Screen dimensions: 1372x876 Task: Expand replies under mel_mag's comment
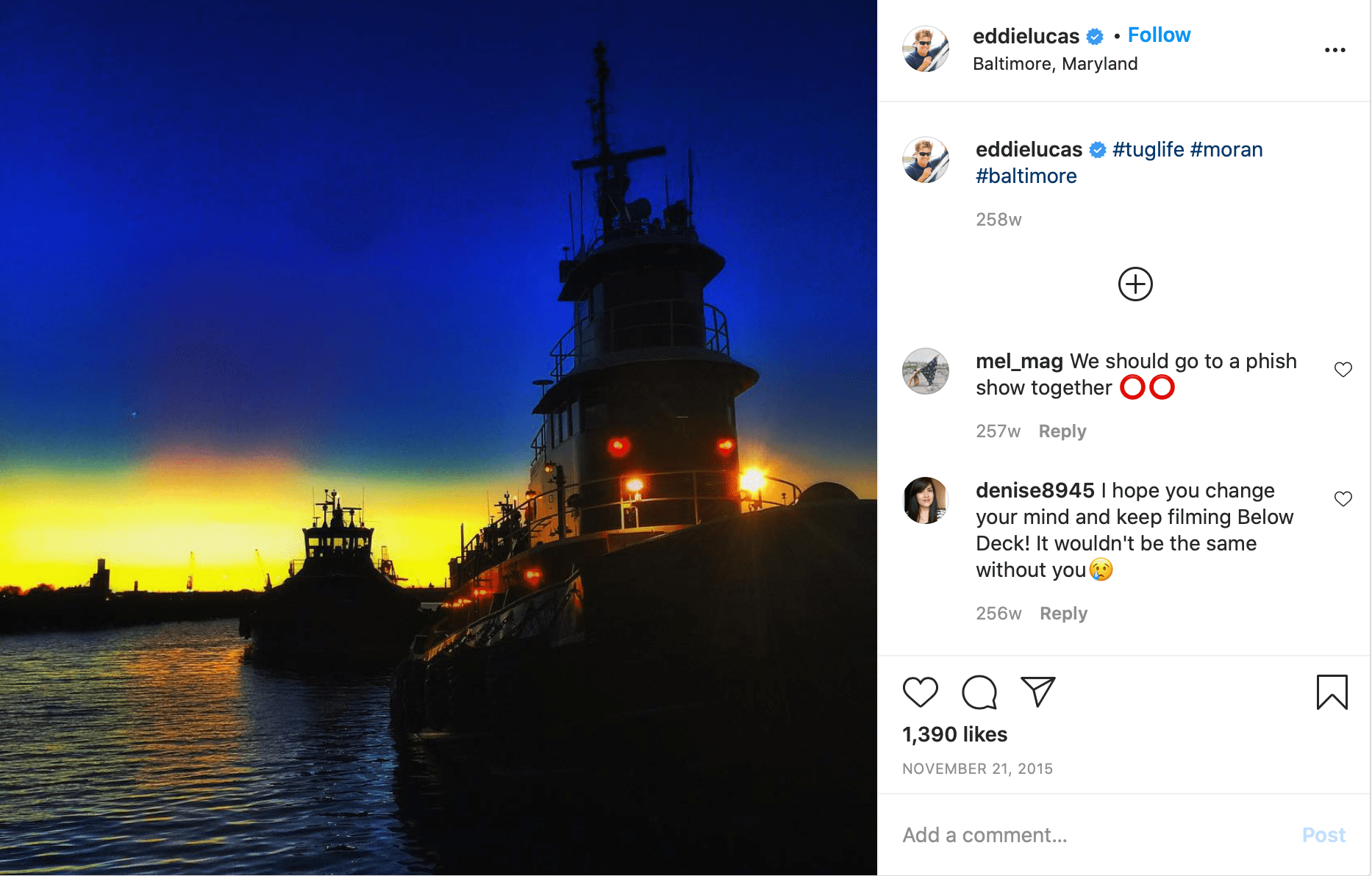tap(1062, 431)
